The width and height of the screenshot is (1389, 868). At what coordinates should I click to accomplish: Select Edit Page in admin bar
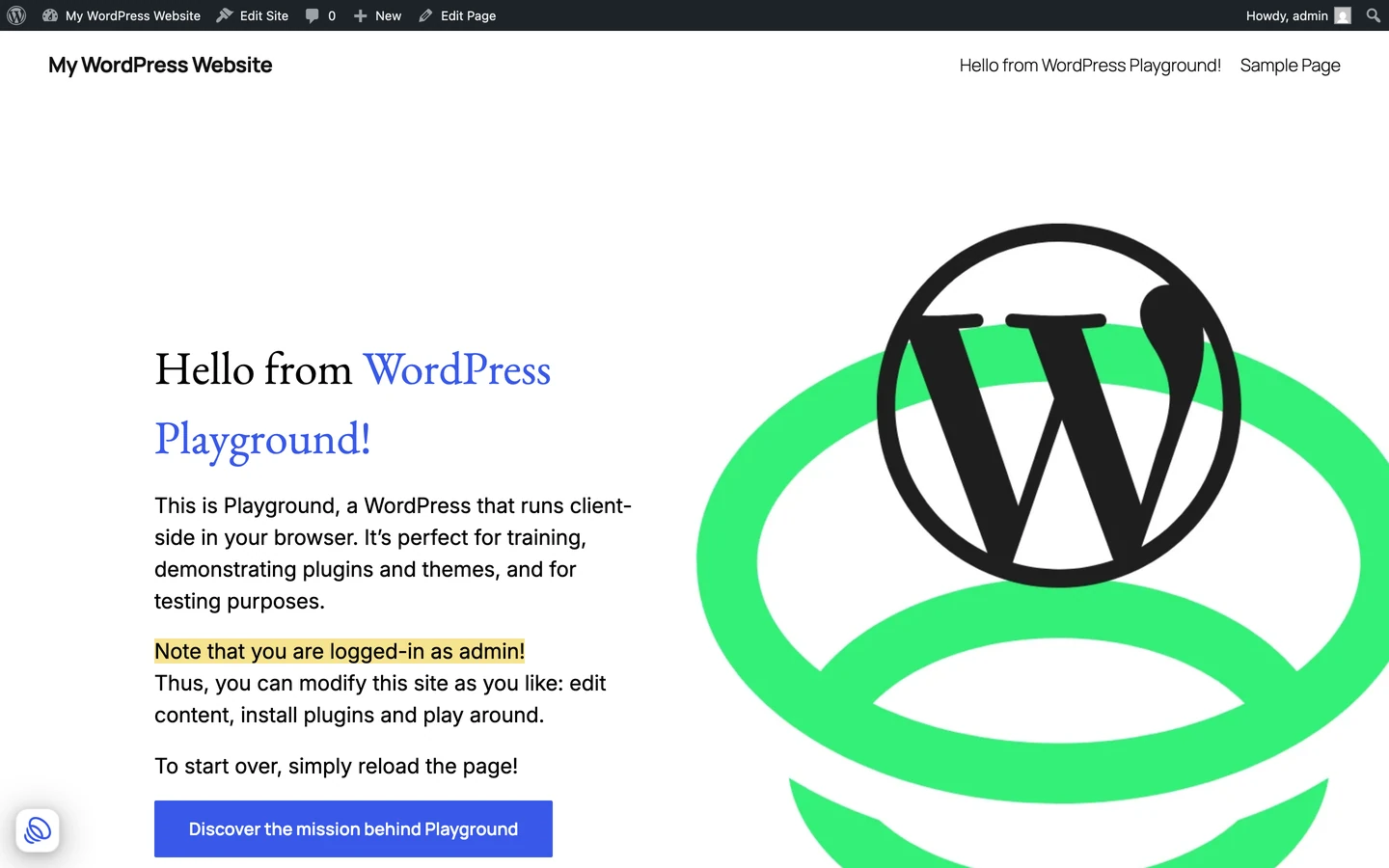[x=457, y=15]
